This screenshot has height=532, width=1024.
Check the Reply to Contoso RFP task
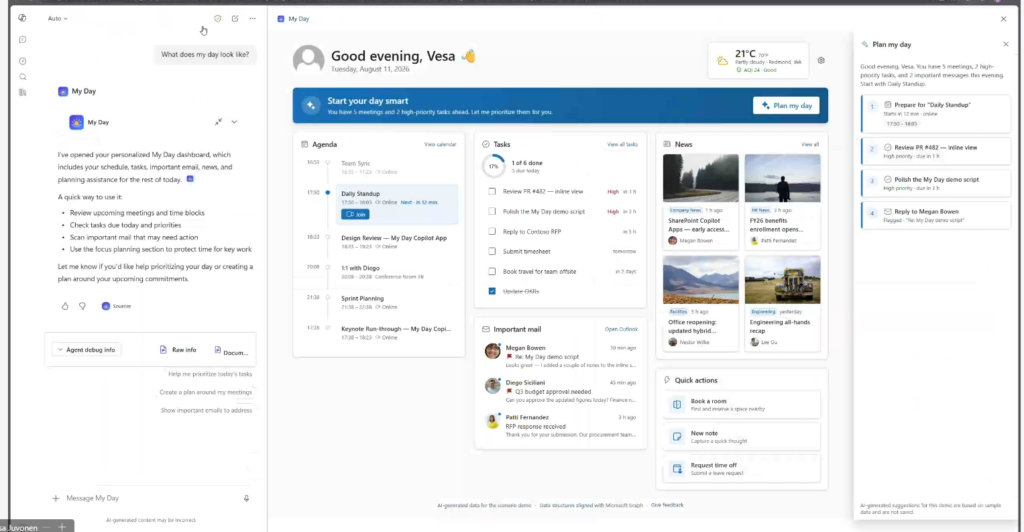pyautogui.click(x=492, y=231)
